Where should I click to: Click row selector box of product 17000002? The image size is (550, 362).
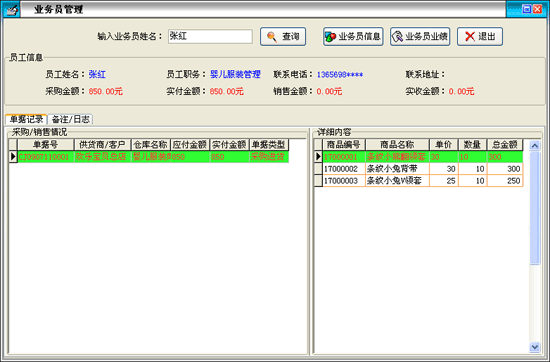318,169
